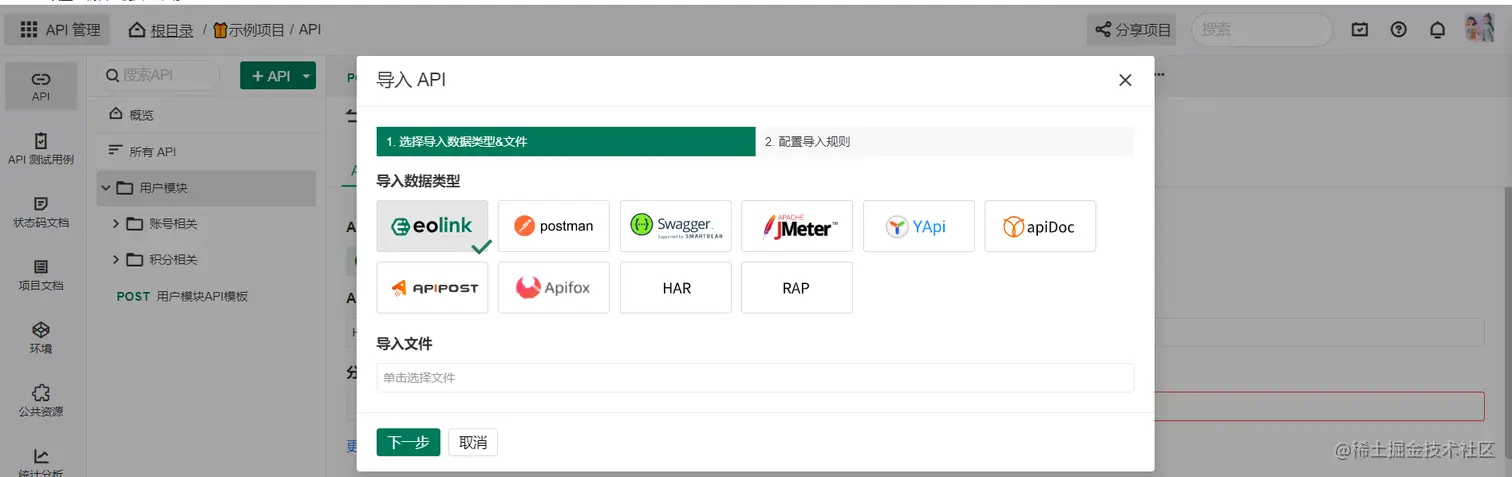The width and height of the screenshot is (1512, 477).
Task: Open POST 用户模块API模板 item
Action: [x=182, y=296]
